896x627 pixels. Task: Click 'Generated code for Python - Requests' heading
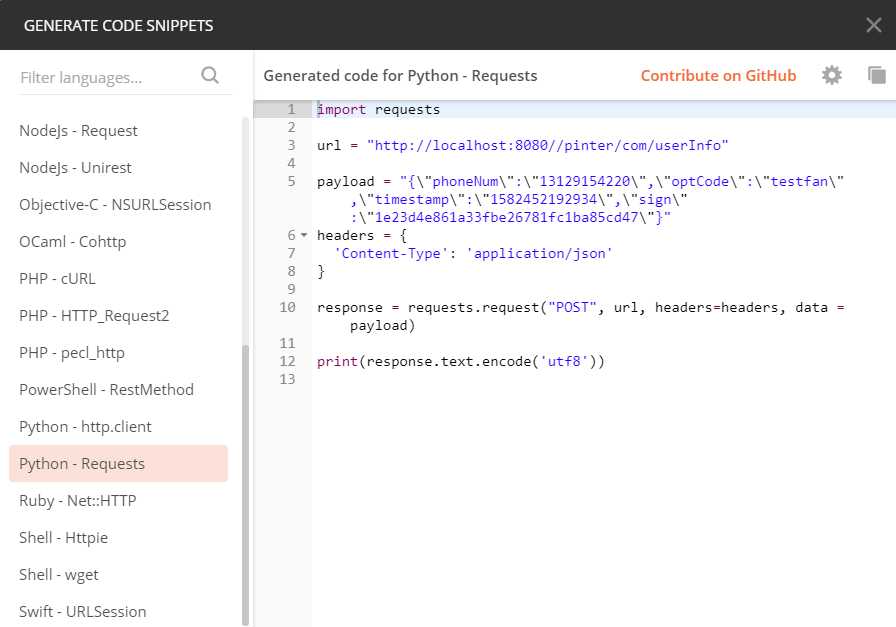coord(400,76)
